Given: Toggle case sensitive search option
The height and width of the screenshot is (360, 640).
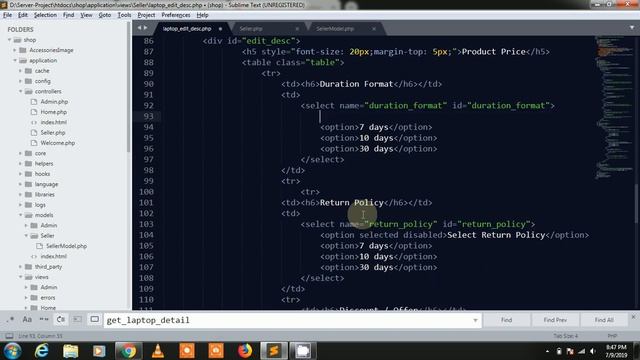Looking at the screenshot, I should (x=27, y=320).
